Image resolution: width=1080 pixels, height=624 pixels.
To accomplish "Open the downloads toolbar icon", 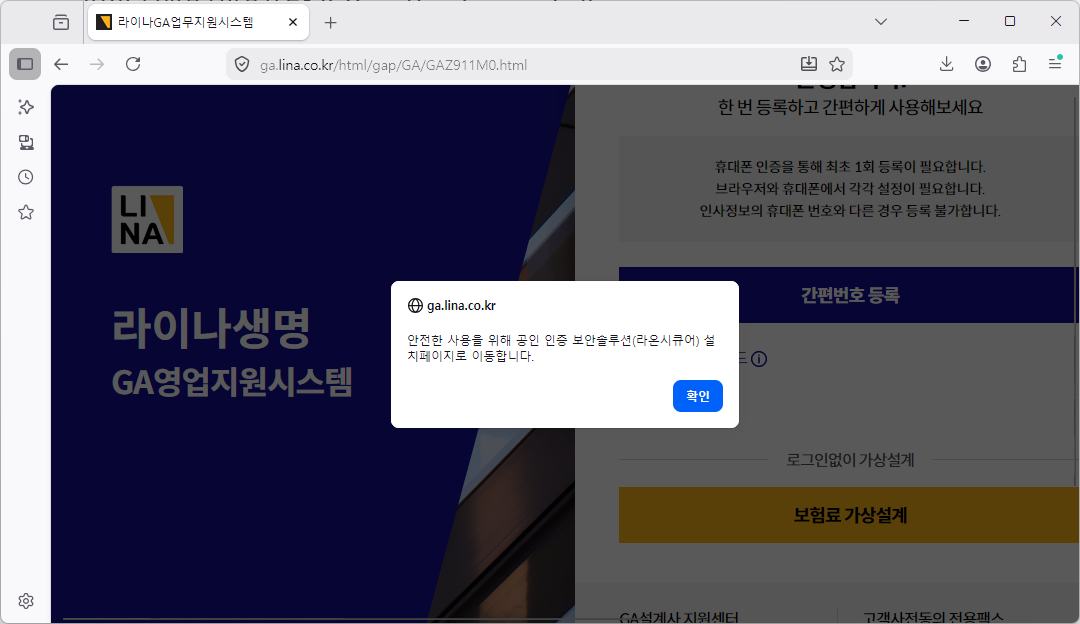I will tap(946, 64).
